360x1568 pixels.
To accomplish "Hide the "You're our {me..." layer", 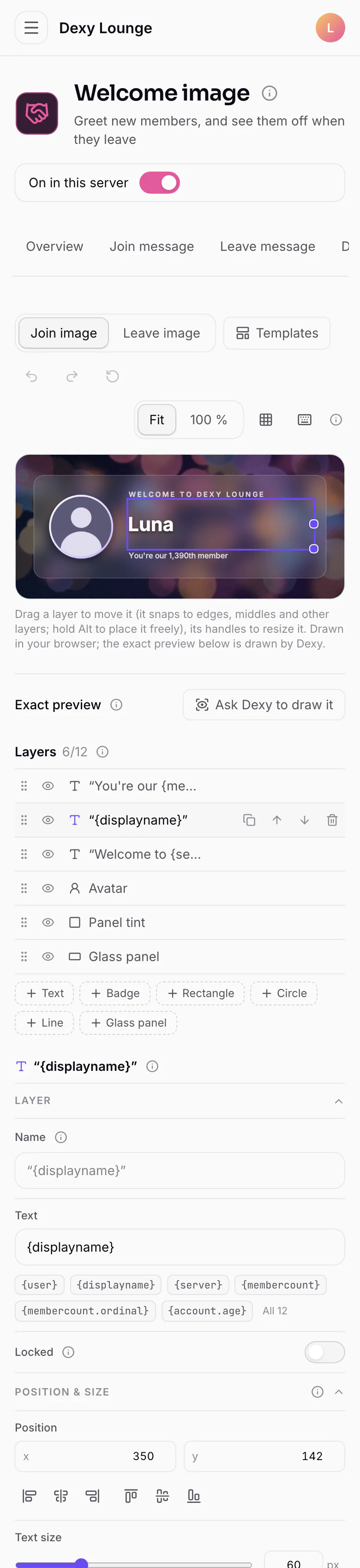I will point(48,786).
